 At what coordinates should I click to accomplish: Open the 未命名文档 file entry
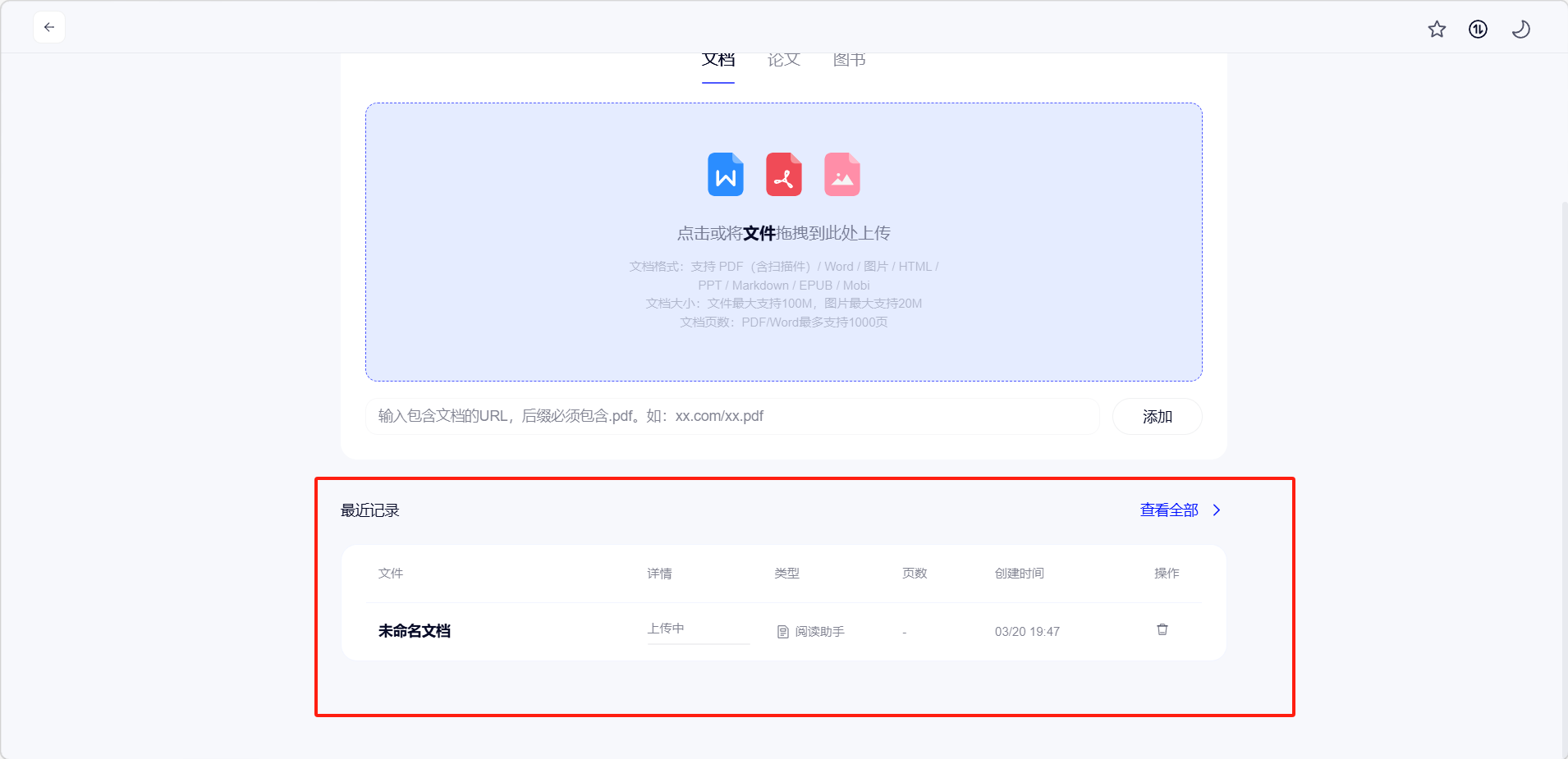tap(415, 631)
